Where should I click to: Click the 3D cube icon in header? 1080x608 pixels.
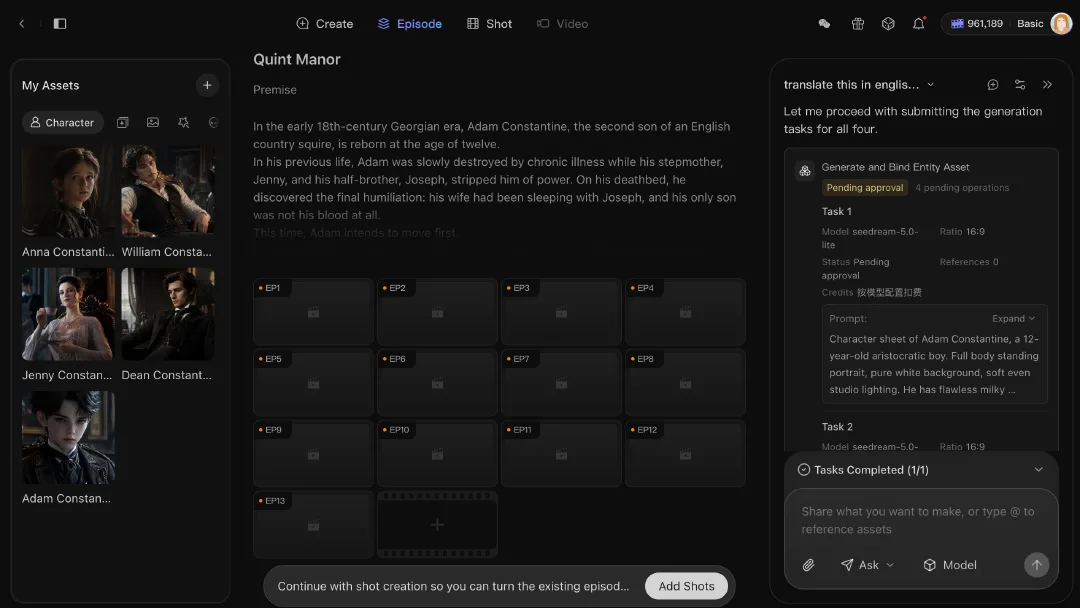pos(888,23)
